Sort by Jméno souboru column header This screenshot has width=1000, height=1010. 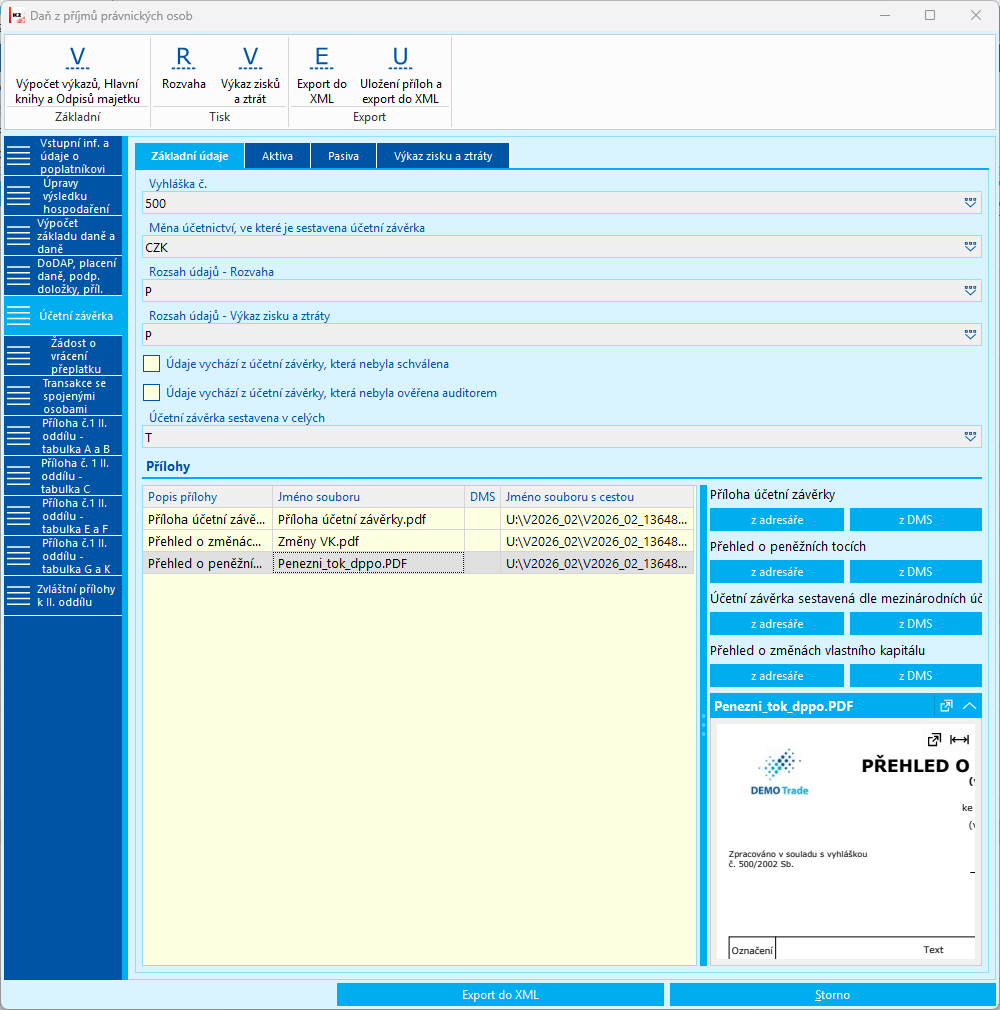coord(369,497)
